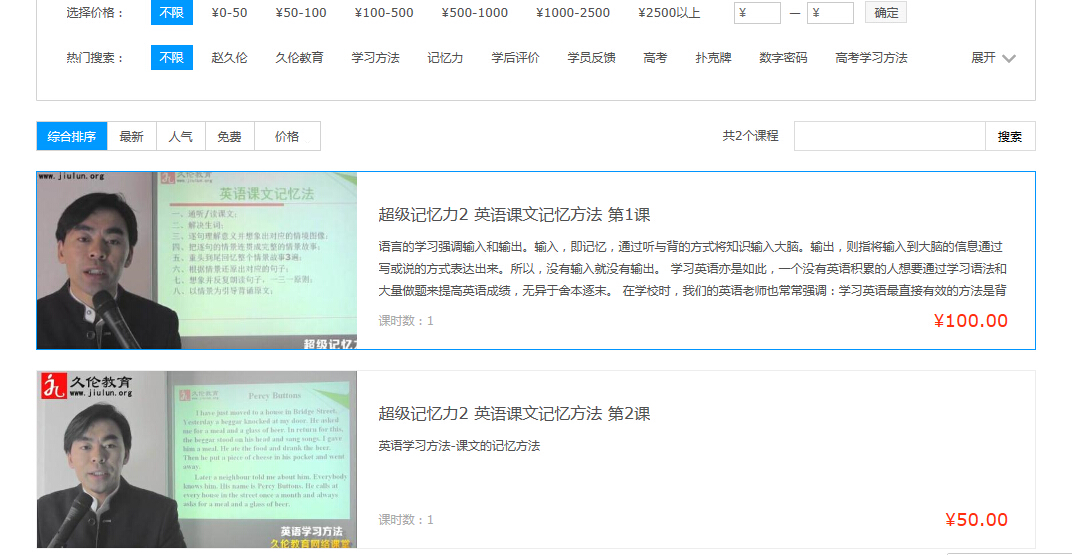Open the 第2课 course video thumbnail
This screenshot has height=555, width=1072.
point(197,459)
